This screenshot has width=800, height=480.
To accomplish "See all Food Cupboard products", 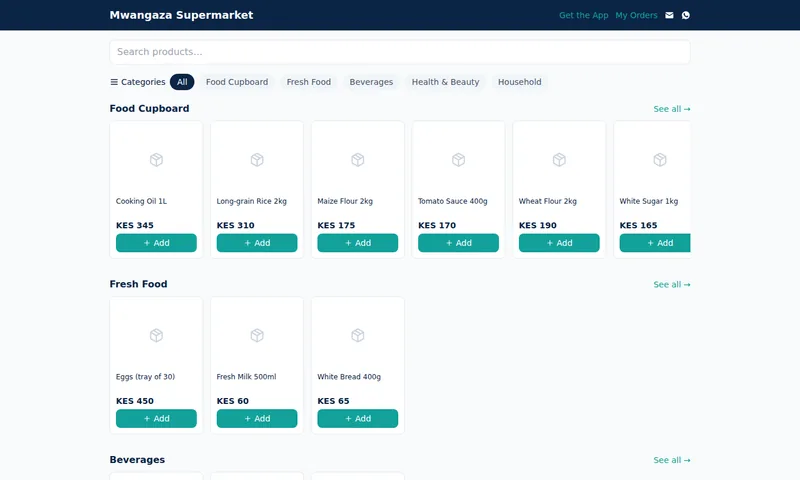I will pyautogui.click(x=672, y=109).
